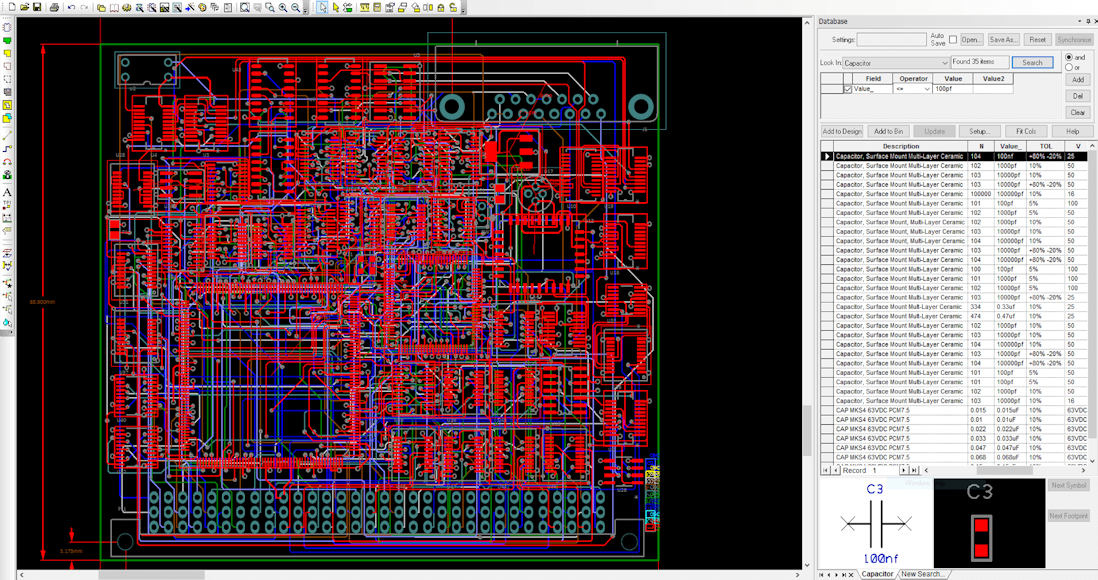Click the open book library icon

114,7
